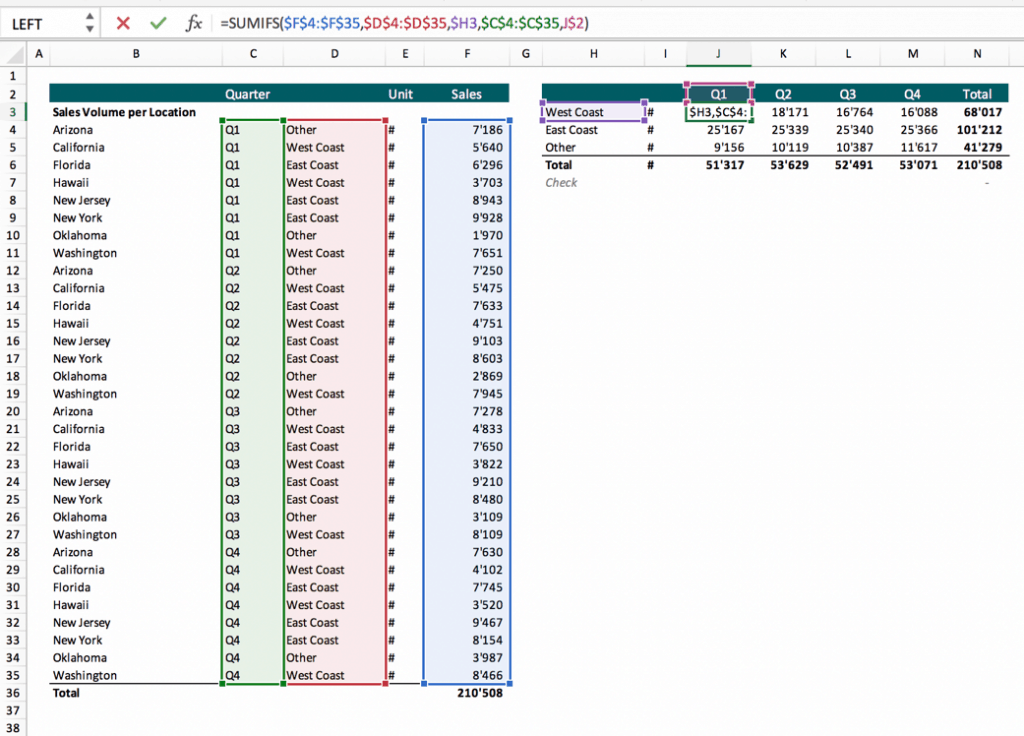Click the Total header in summary table

tap(977, 94)
